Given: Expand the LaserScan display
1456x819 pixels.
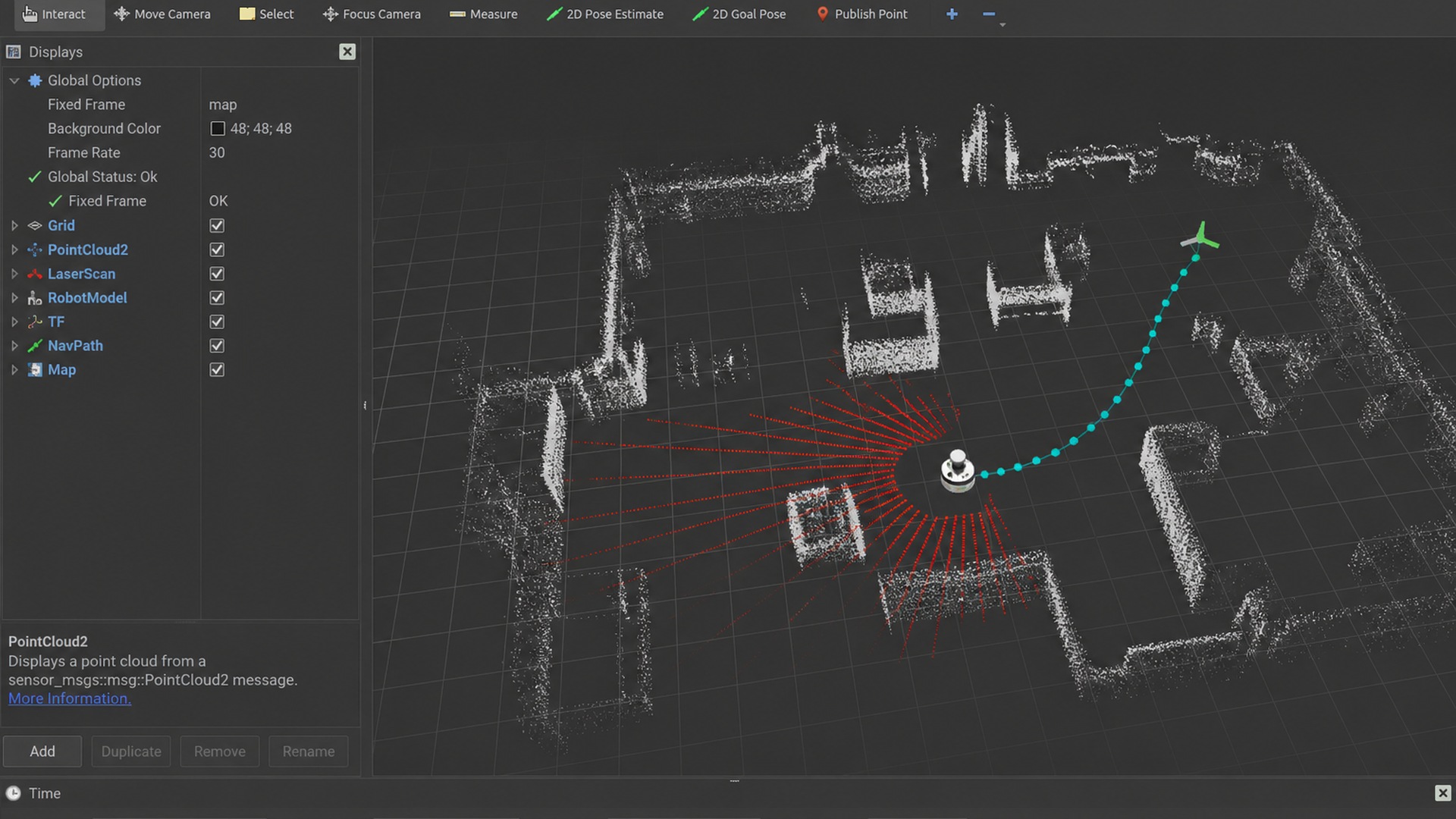Looking at the screenshot, I should 14,274.
